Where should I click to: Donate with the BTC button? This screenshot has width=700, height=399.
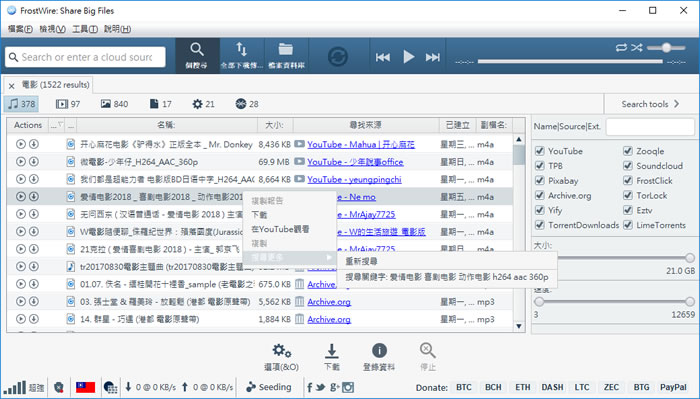[x=463, y=387]
